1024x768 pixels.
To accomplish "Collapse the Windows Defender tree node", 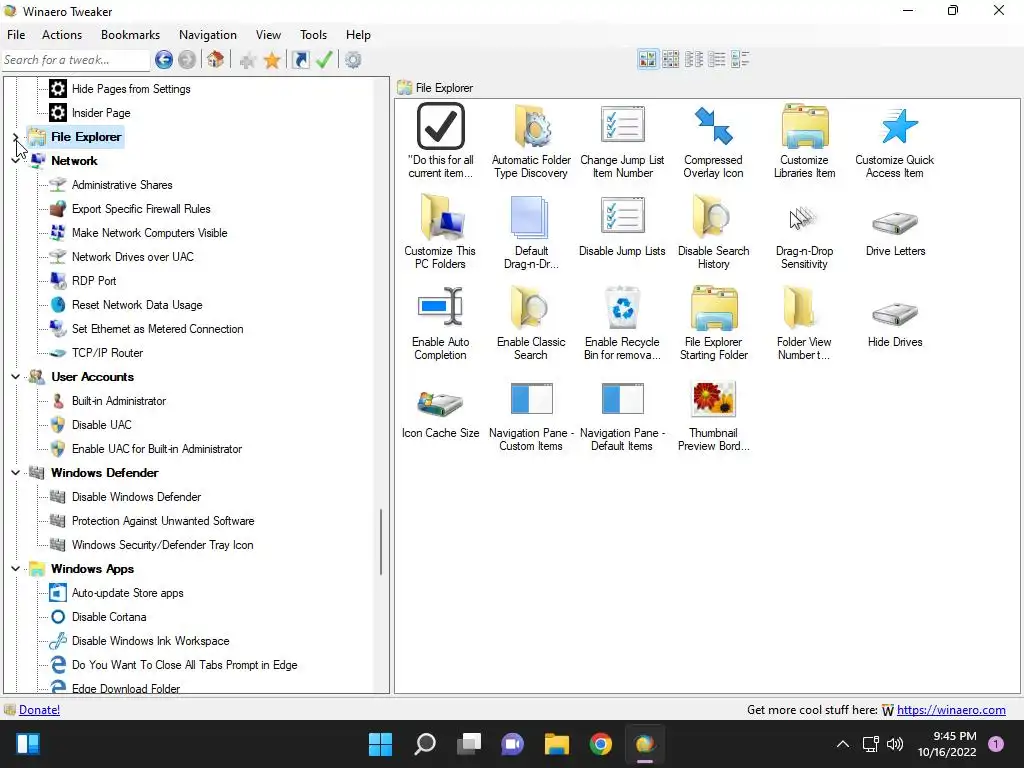I will [x=15, y=473].
